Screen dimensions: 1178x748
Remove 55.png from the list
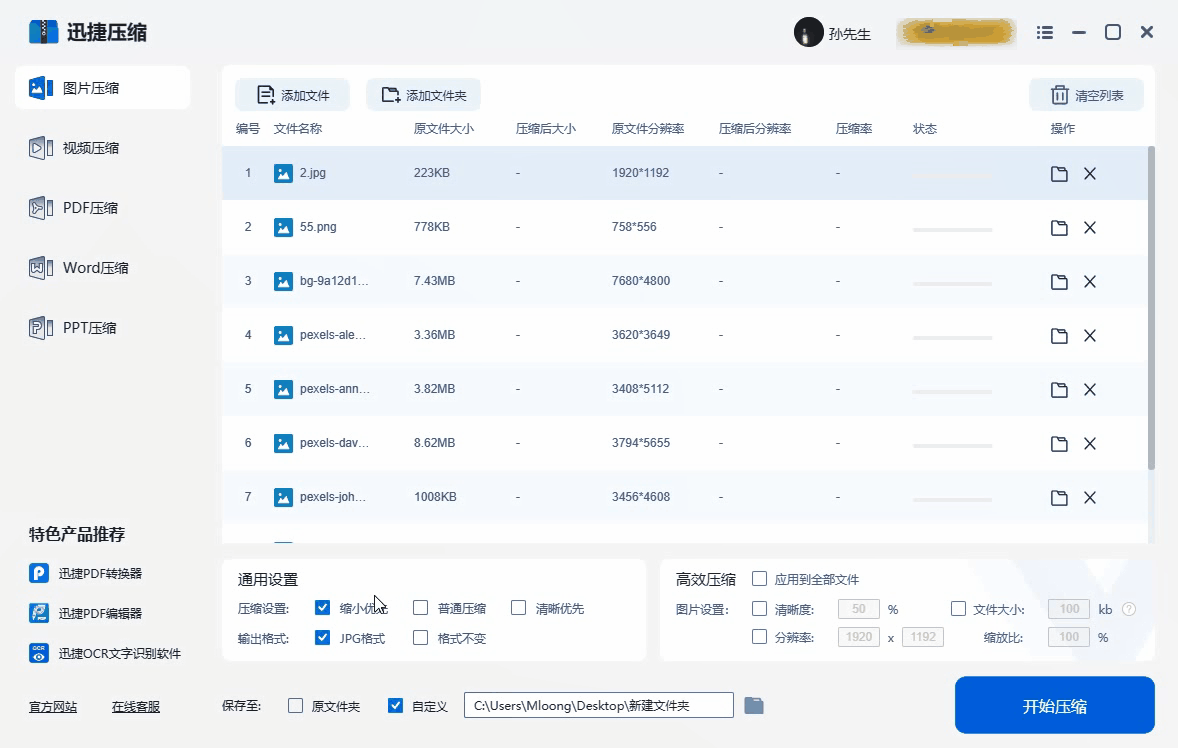(1090, 228)
